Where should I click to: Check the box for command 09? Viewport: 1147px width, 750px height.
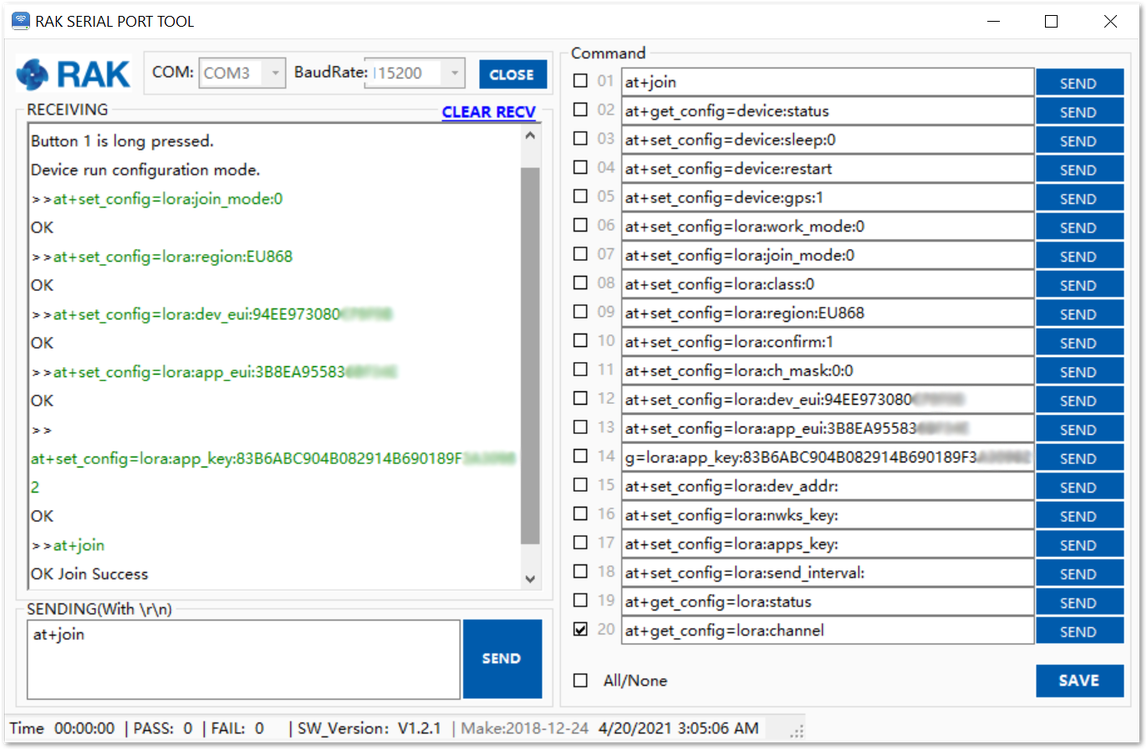(580, 312)
